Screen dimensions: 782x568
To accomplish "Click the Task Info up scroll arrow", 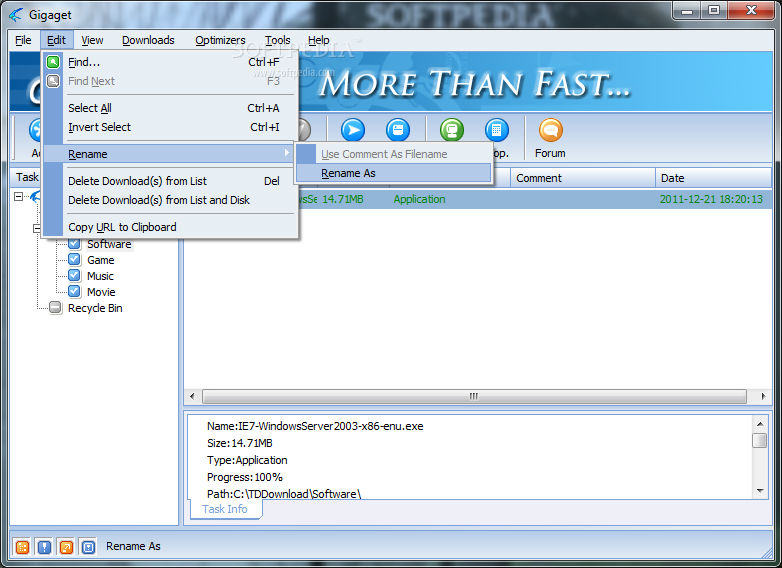I will tap(760, 424).
